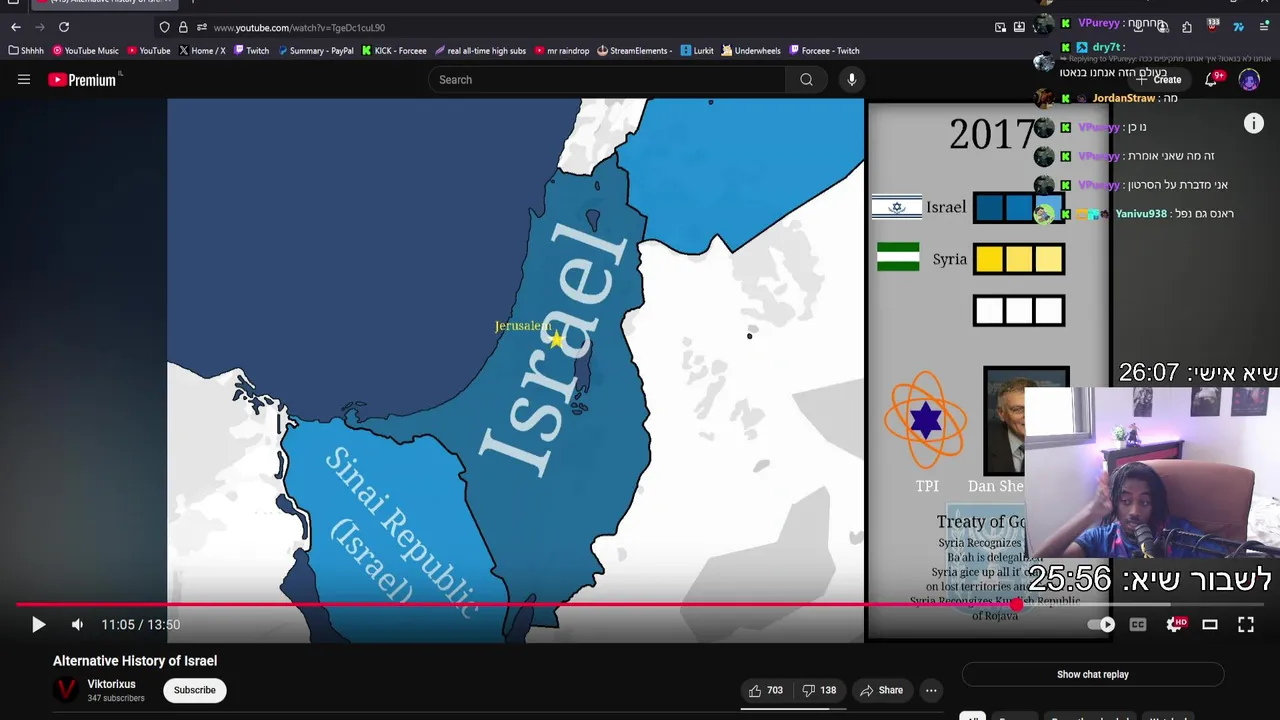Image resolution: width=1280 pixels, height=720 pixels.
Task: Show chat replay
Action: click(1093, 674)
